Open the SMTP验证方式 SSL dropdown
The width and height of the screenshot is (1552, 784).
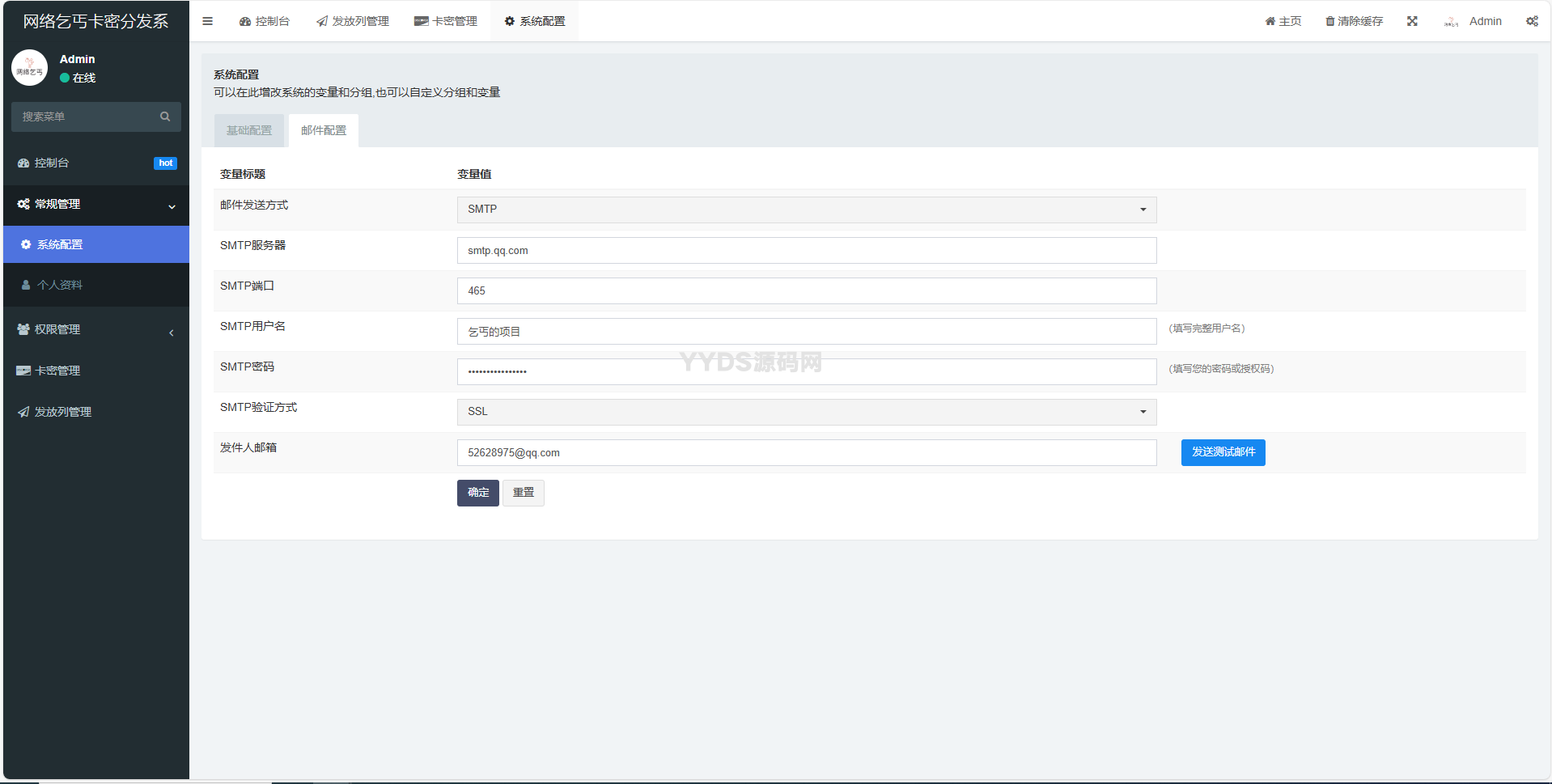tap(806, 412)
